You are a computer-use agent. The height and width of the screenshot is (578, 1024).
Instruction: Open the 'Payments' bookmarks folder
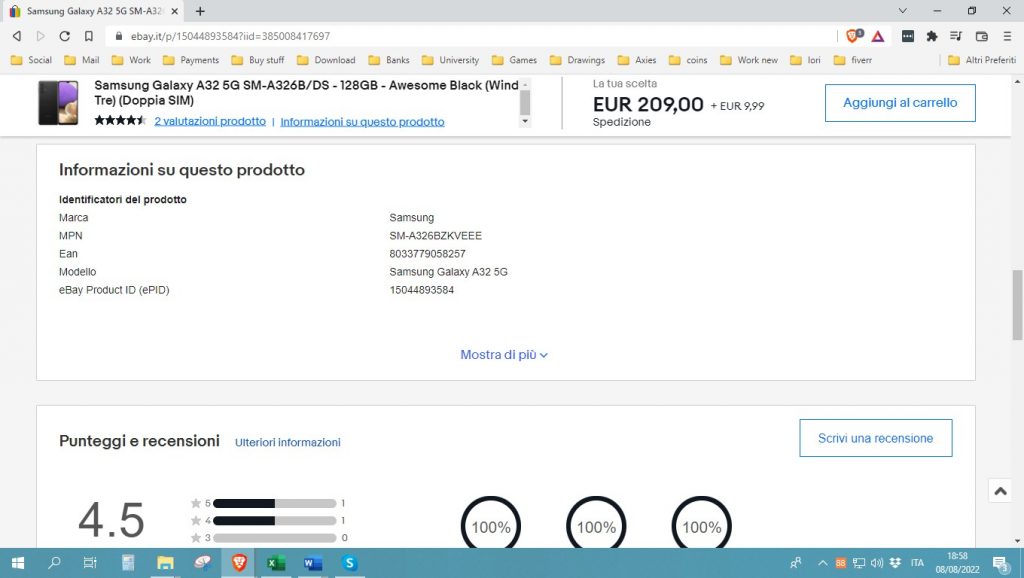(x=191, y=60)
